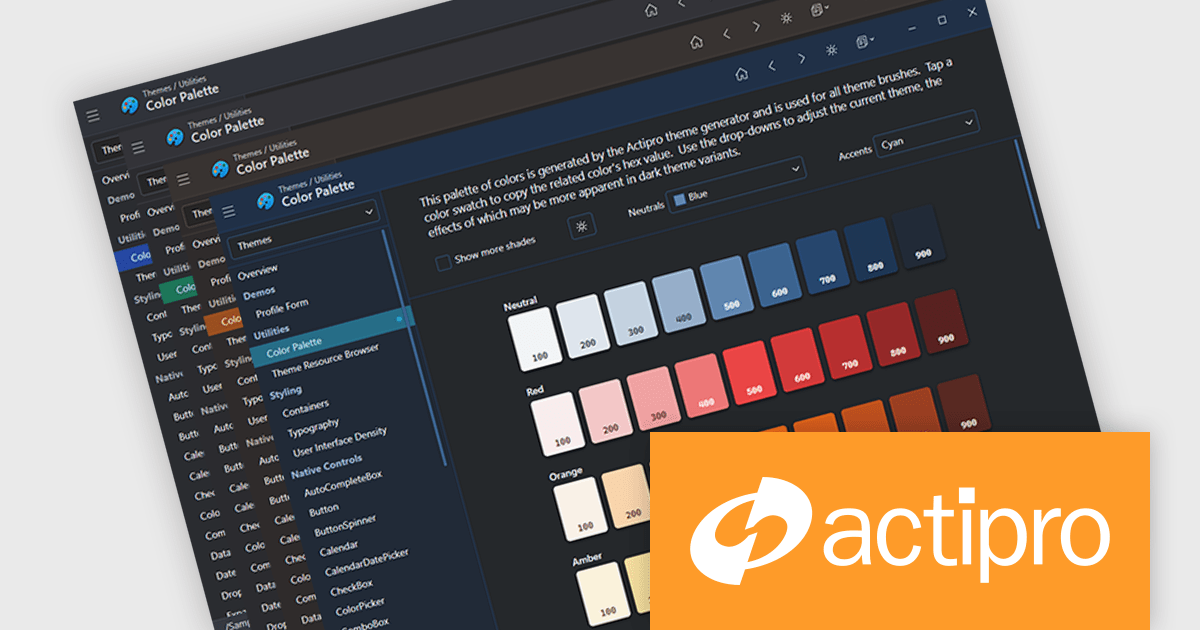Image resolution: width=1200 pixels, height=630 pixels.
Task: Click the back arrow in the brown window
Action: coord(726,34)
